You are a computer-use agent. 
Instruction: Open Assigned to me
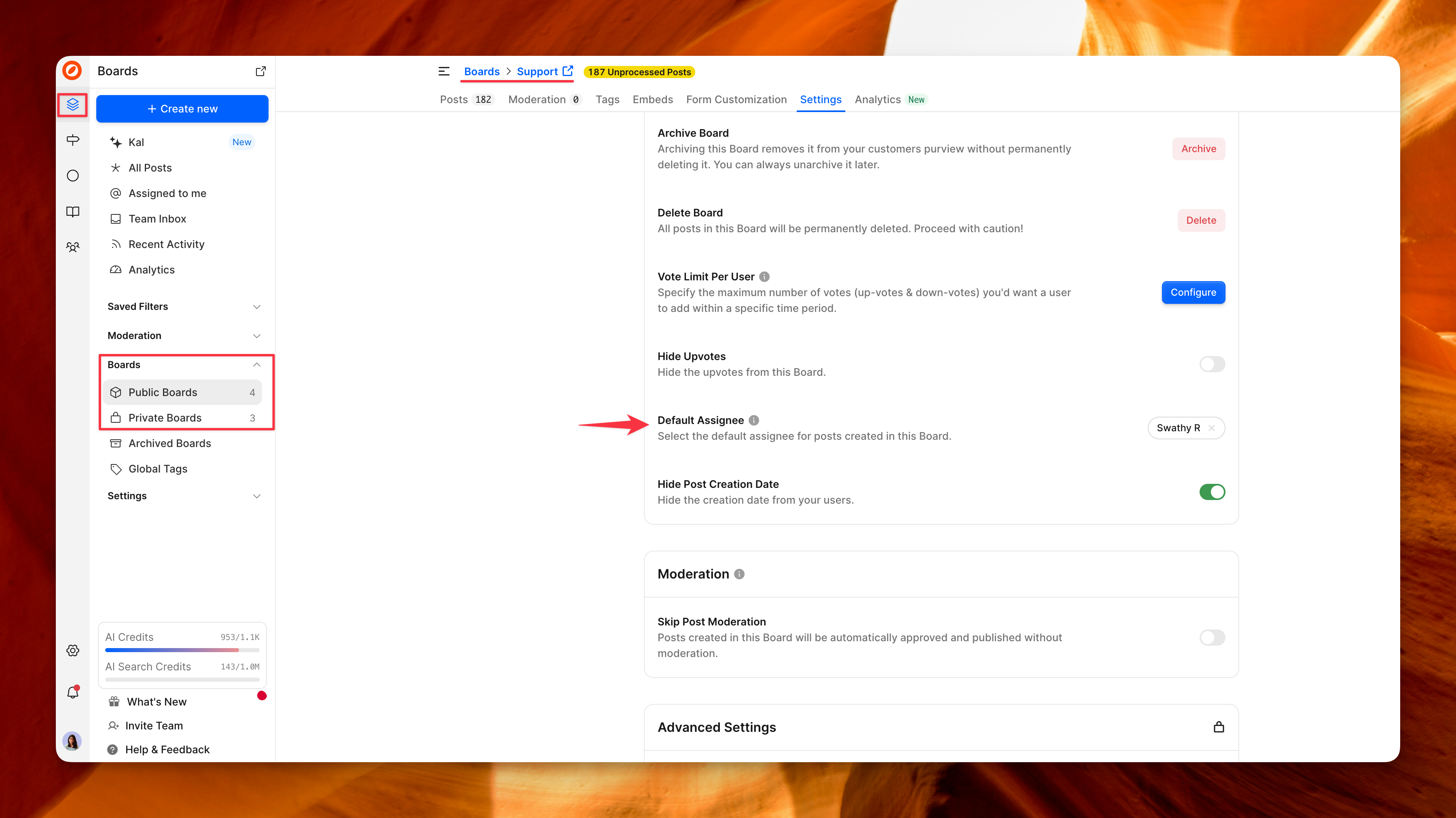coord(182,193)
